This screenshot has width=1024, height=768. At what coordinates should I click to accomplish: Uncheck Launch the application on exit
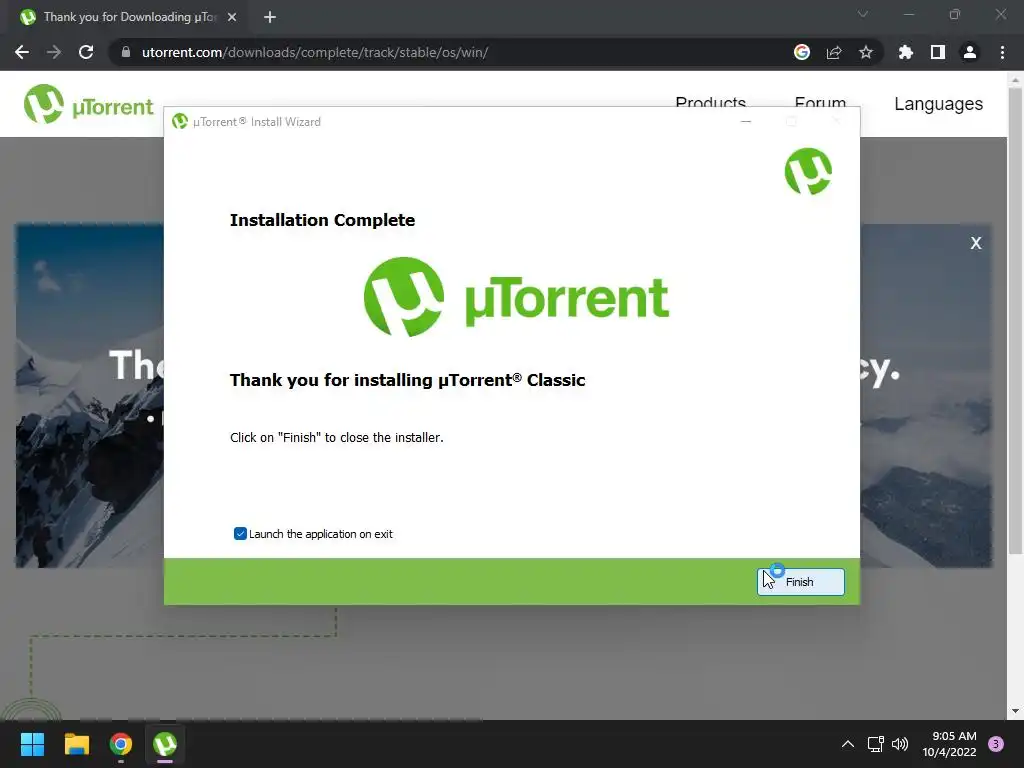click(x=240, y=534)
